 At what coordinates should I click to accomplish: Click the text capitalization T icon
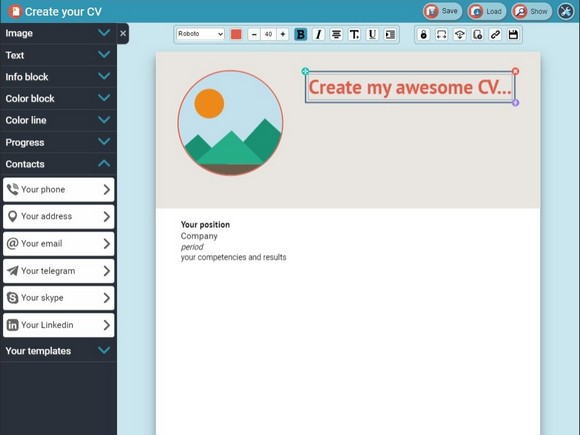click(x=354, y=34)
